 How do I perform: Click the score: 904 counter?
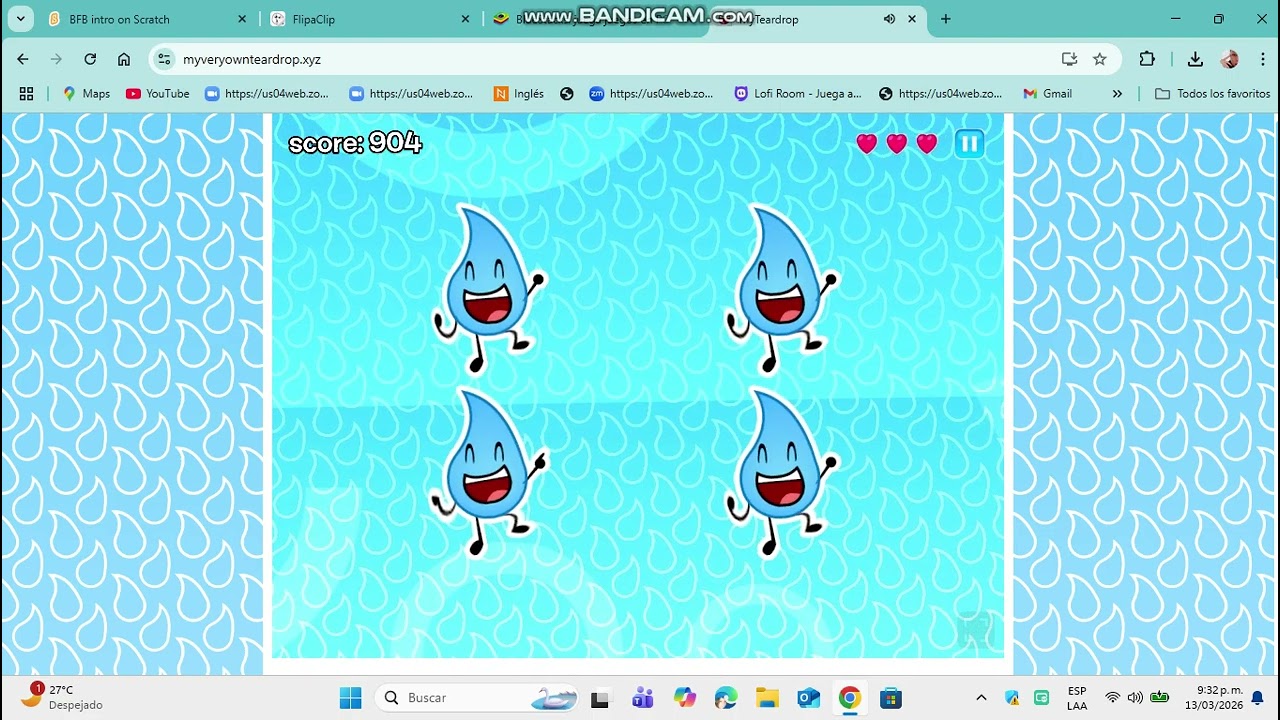click(355, 143)
